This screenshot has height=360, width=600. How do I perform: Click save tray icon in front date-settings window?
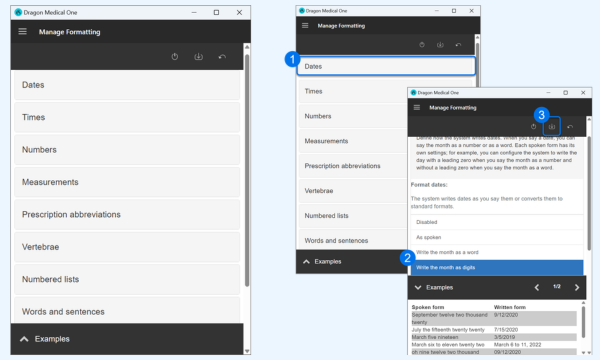(551, 126)
